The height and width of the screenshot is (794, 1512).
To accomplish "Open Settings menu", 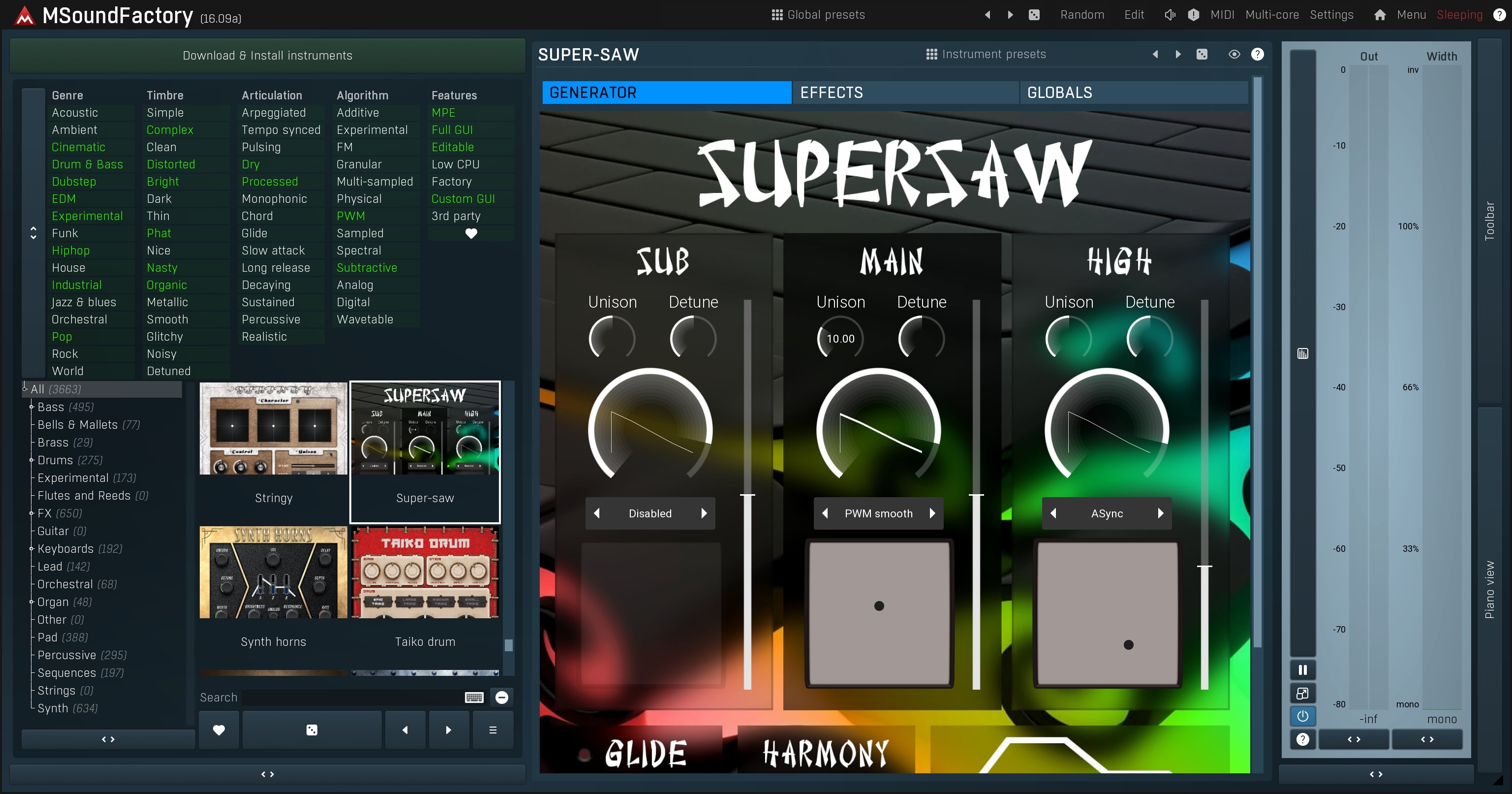I will click(1331, 15).
